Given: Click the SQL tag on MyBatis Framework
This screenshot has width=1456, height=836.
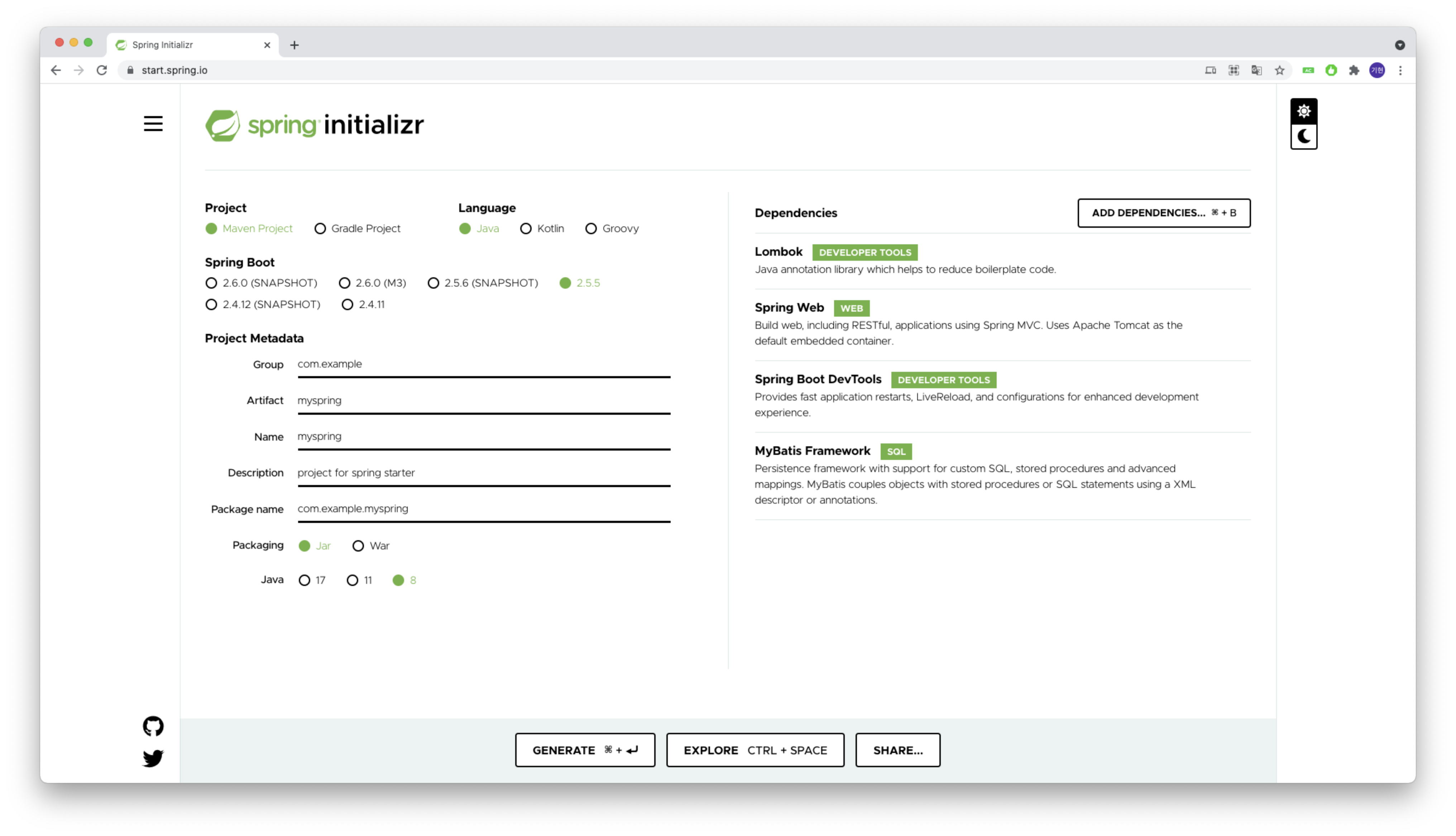Looking at the screenshot, I should (x=896, y=451).
